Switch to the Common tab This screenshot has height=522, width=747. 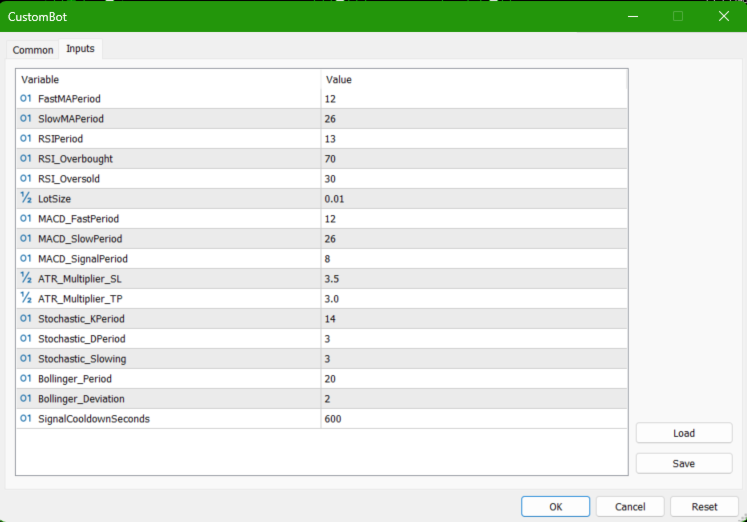point(33,50)
